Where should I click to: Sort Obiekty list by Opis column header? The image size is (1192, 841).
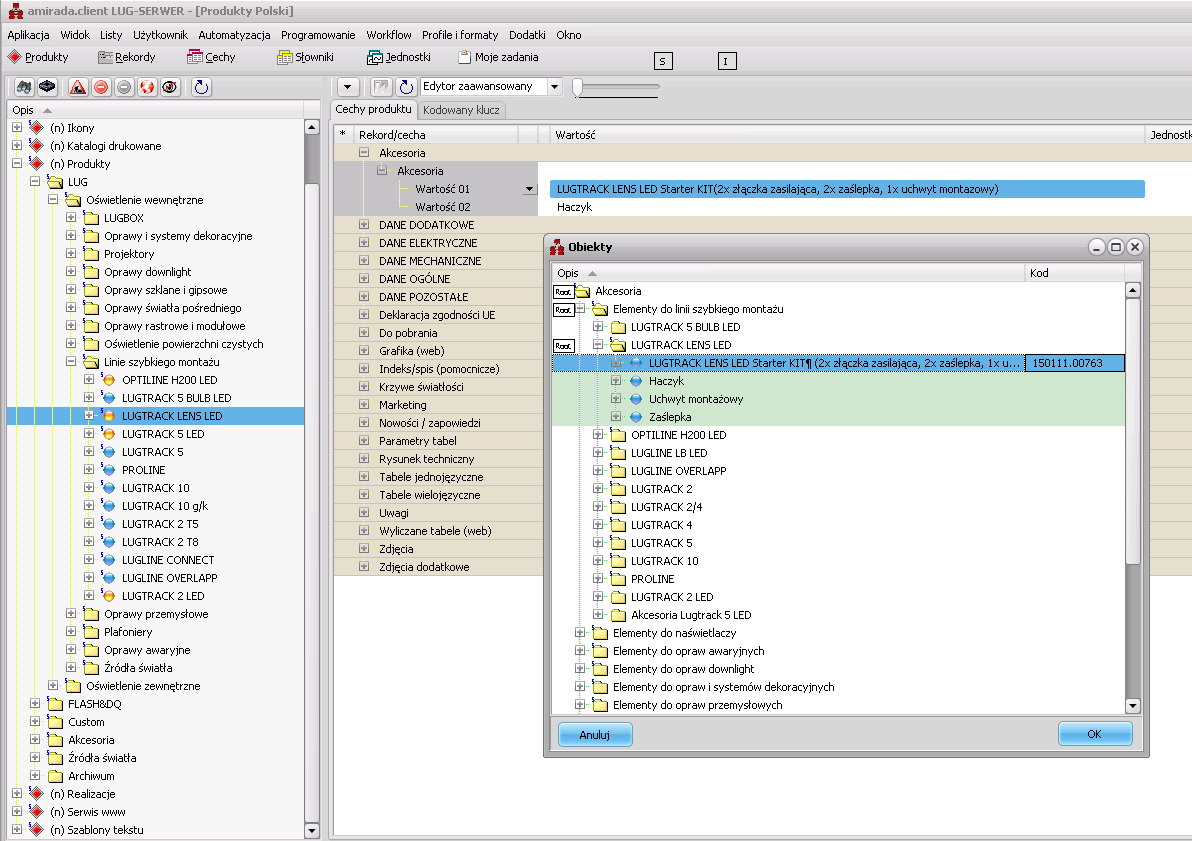788,273
